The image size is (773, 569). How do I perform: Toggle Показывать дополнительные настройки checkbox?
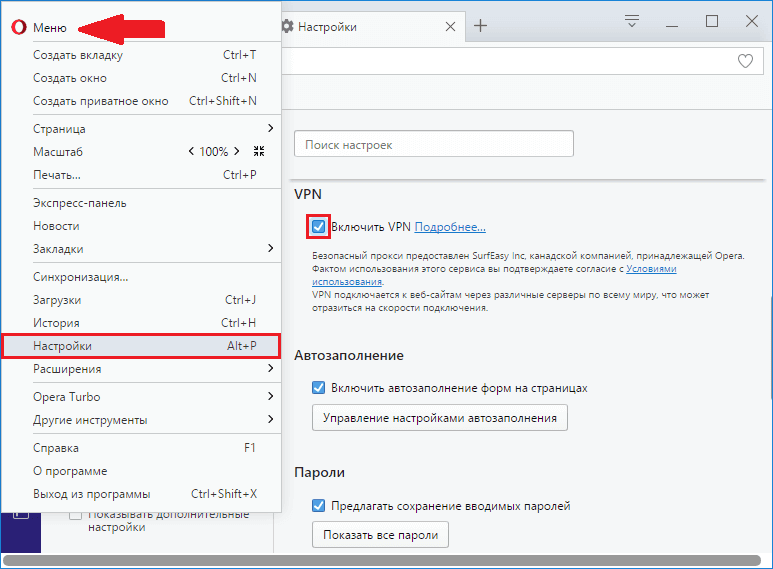[x=75, y=515]
